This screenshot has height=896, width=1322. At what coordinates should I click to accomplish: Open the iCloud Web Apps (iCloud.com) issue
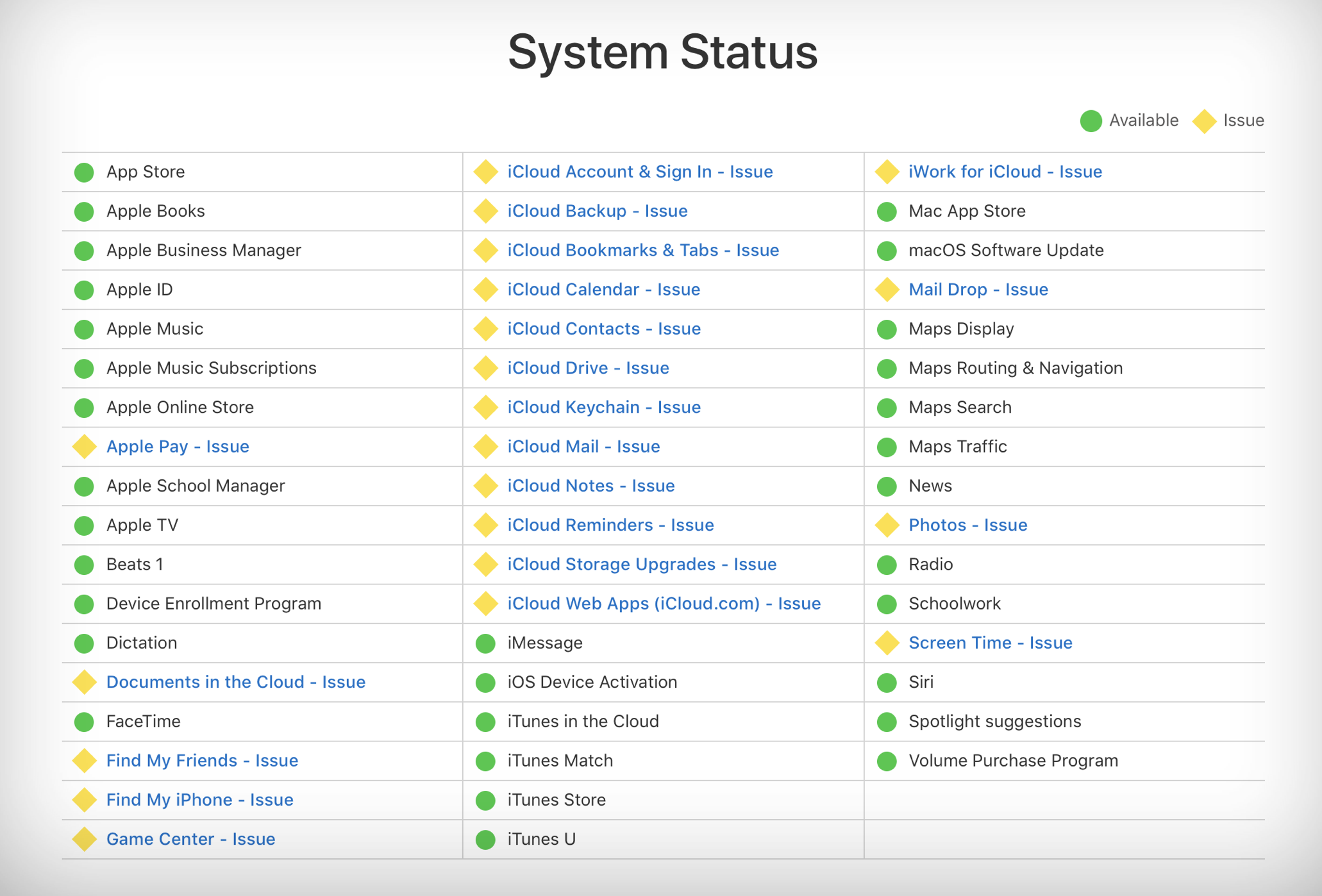click(x=664, y=603)
